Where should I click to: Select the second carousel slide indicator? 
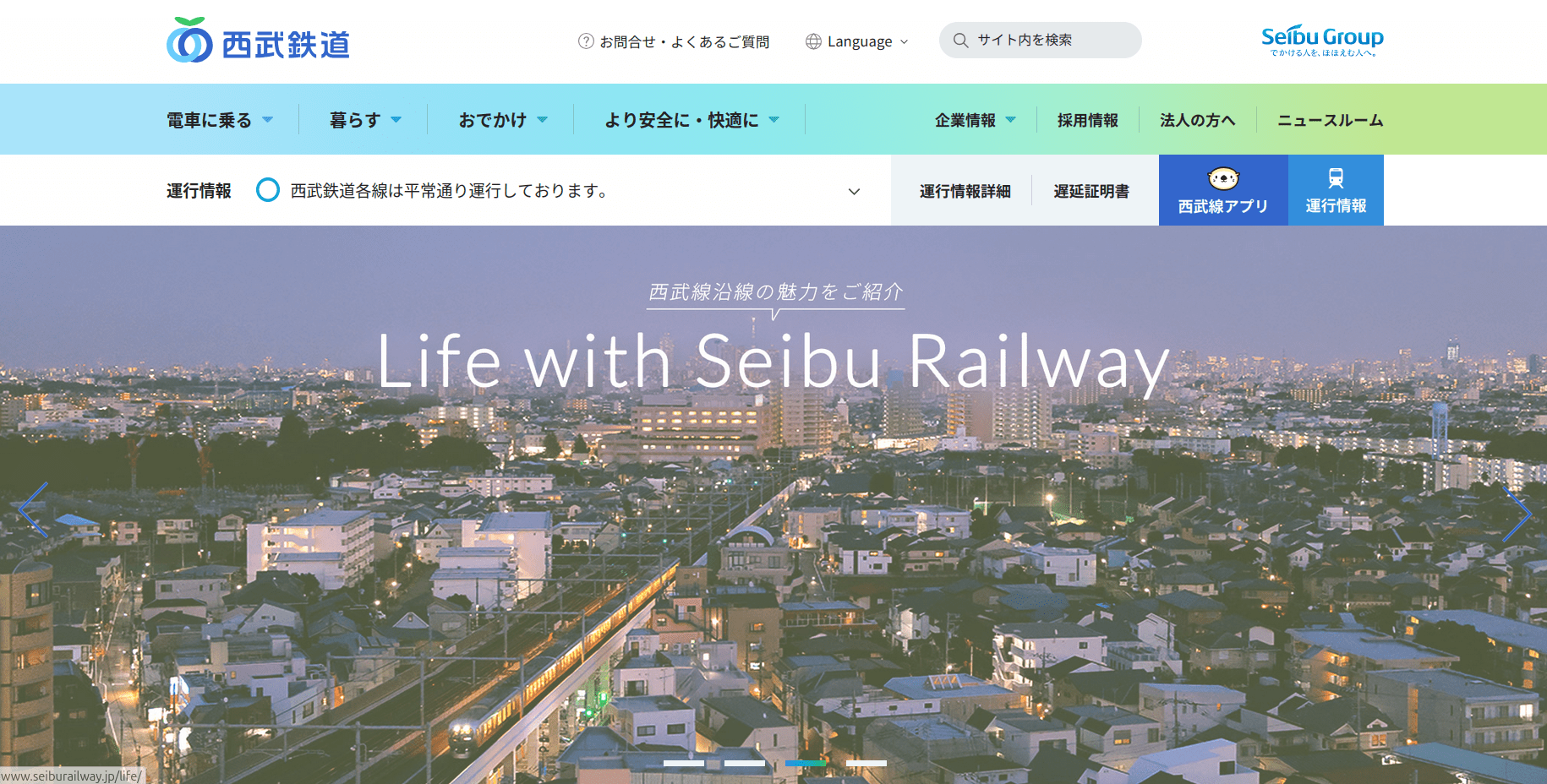point(745,763)
